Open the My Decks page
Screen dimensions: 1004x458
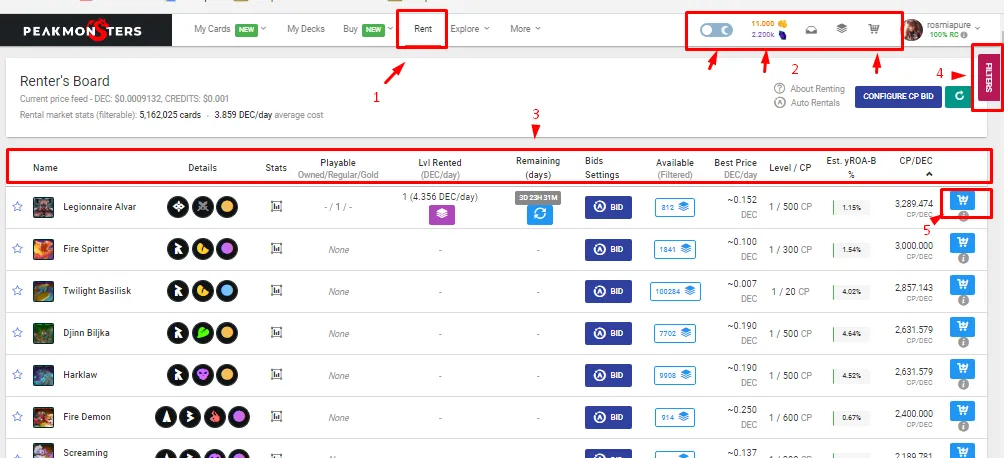[306, 29]
